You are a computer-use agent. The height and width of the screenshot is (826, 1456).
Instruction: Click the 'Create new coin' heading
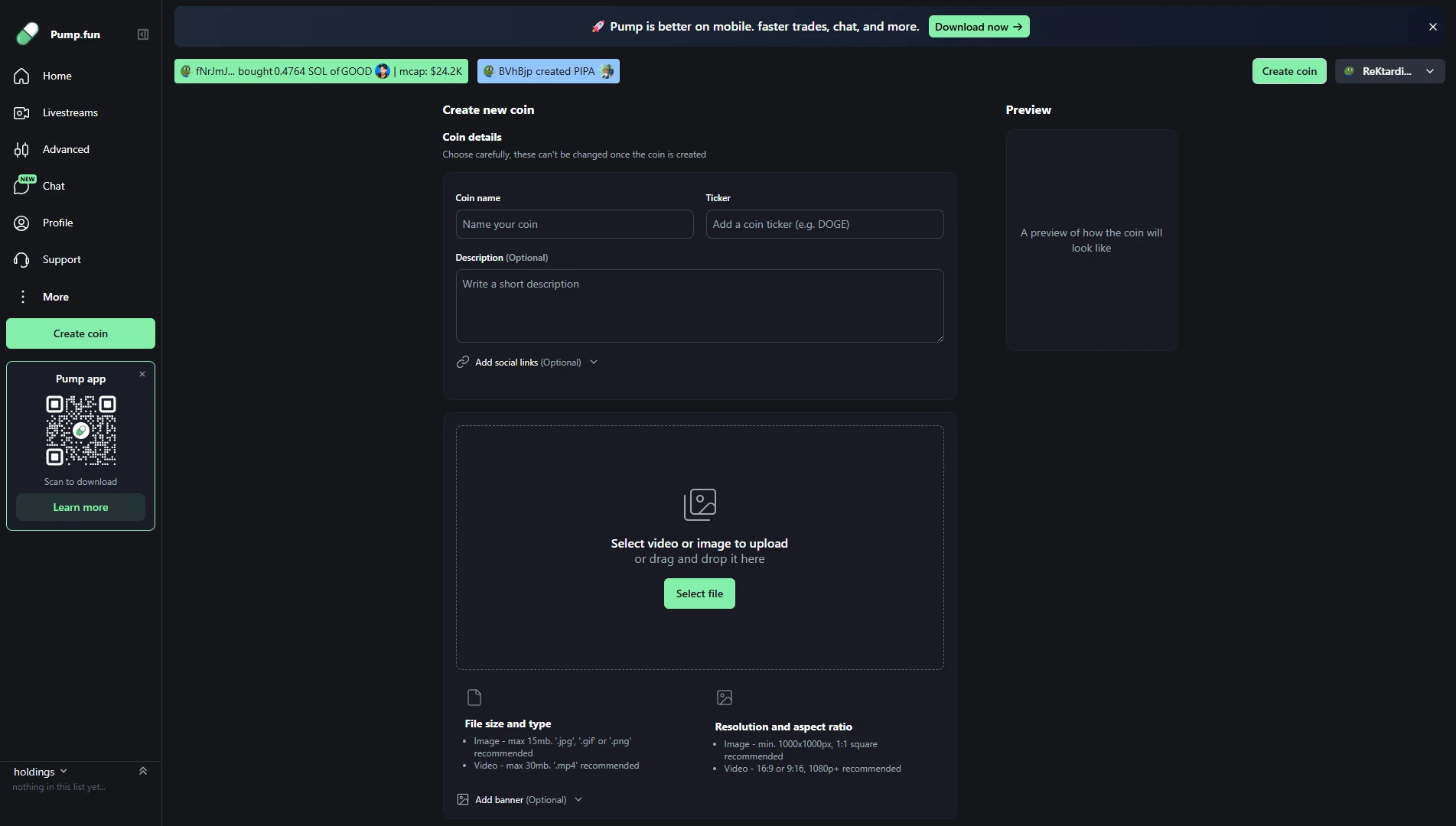pyautogui.click(x=488, y=110)
